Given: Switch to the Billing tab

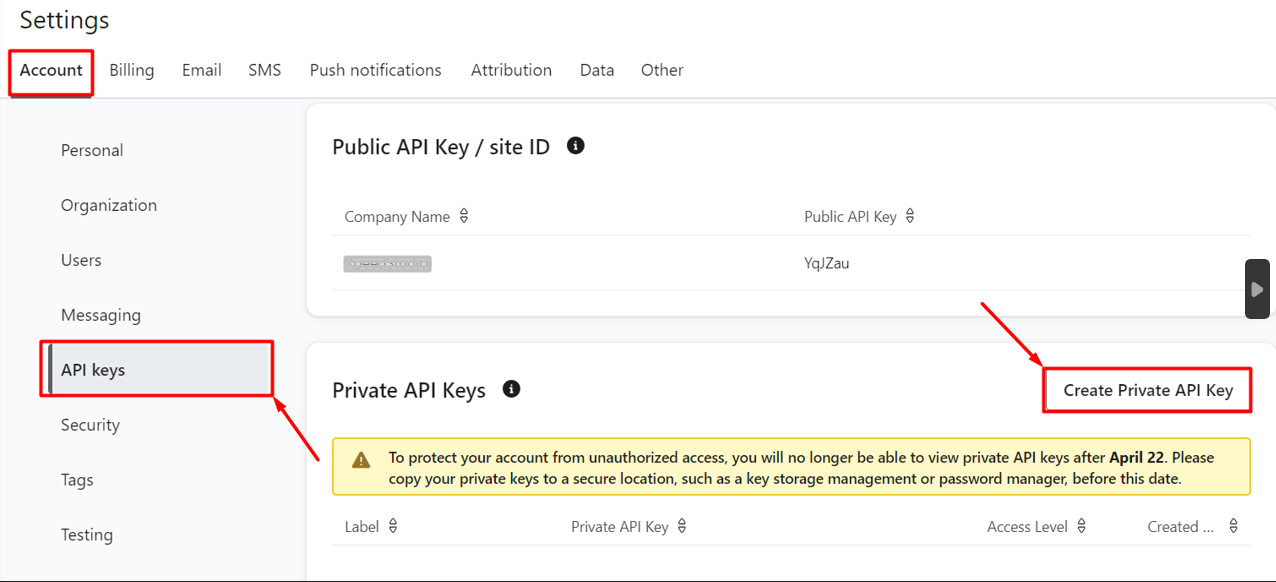Looking at the screenshot, I should [x=131, y=69].
